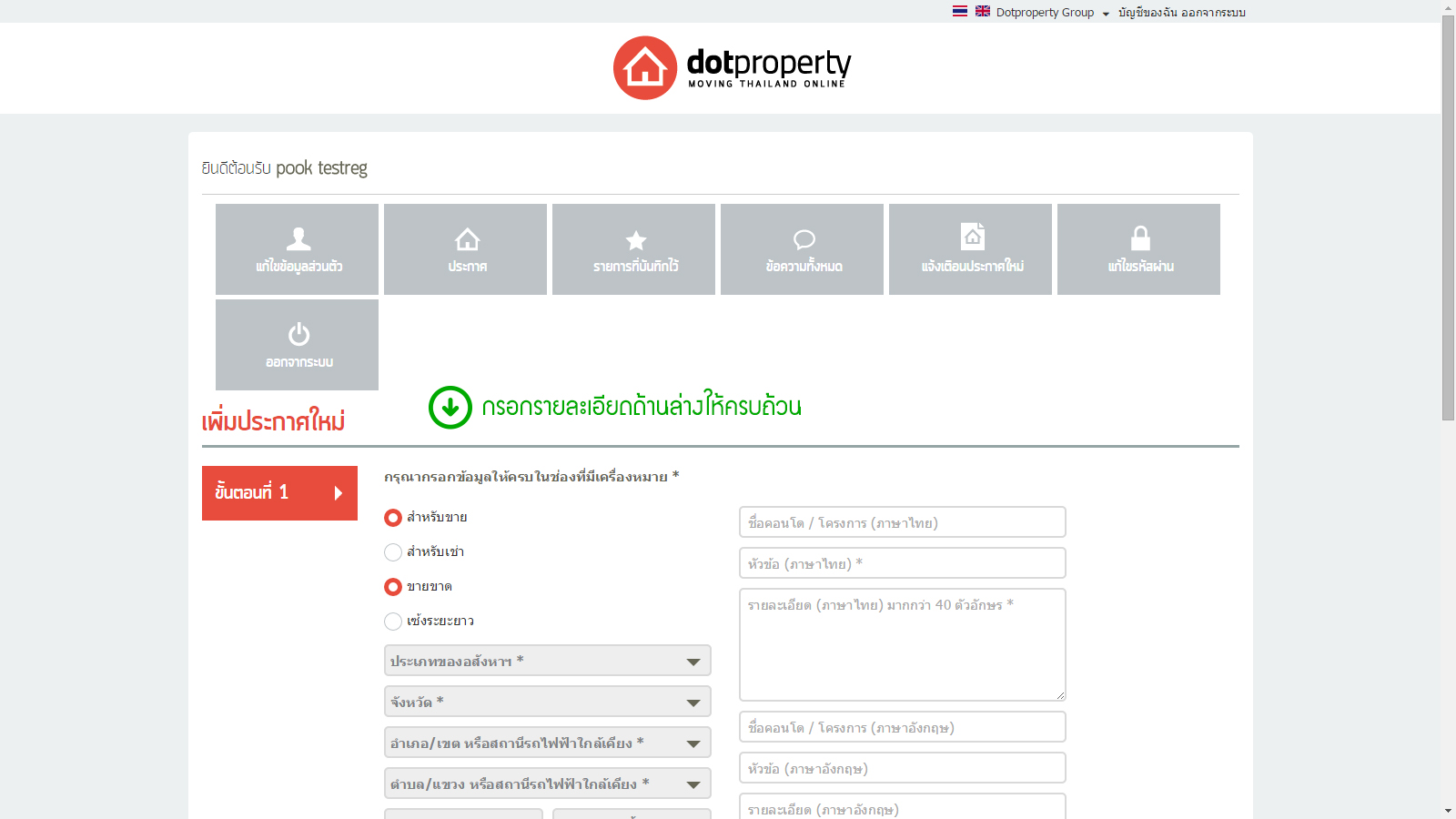Click the ขั้นตอนที่ 1 step button
Viewport: 1456px width, 819px height.
[x=279, y=493]
